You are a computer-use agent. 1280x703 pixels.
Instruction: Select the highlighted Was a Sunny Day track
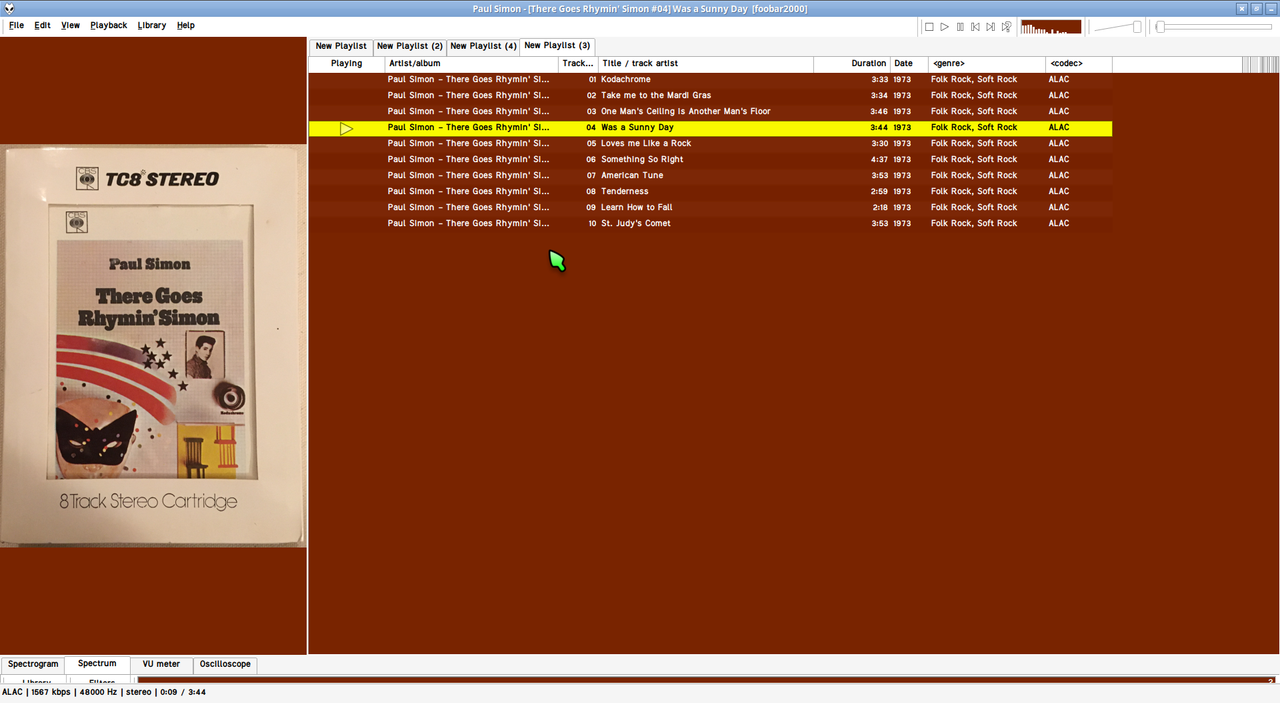point(710,128)
